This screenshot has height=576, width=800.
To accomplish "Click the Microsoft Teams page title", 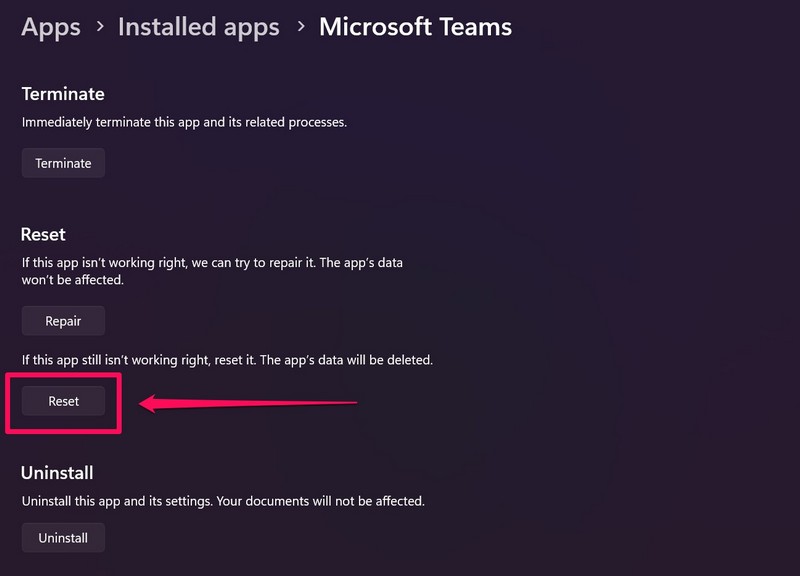I will pos(415,27).
